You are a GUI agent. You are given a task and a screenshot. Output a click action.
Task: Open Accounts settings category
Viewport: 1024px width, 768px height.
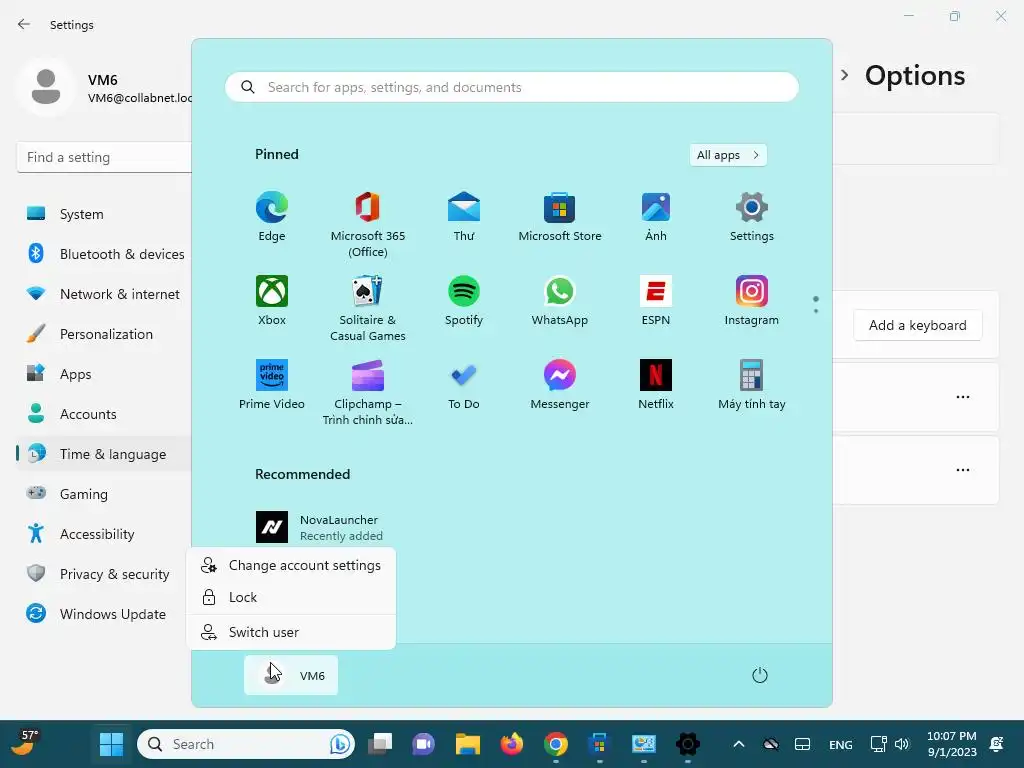pyautogui.click(x=104, y=414)
